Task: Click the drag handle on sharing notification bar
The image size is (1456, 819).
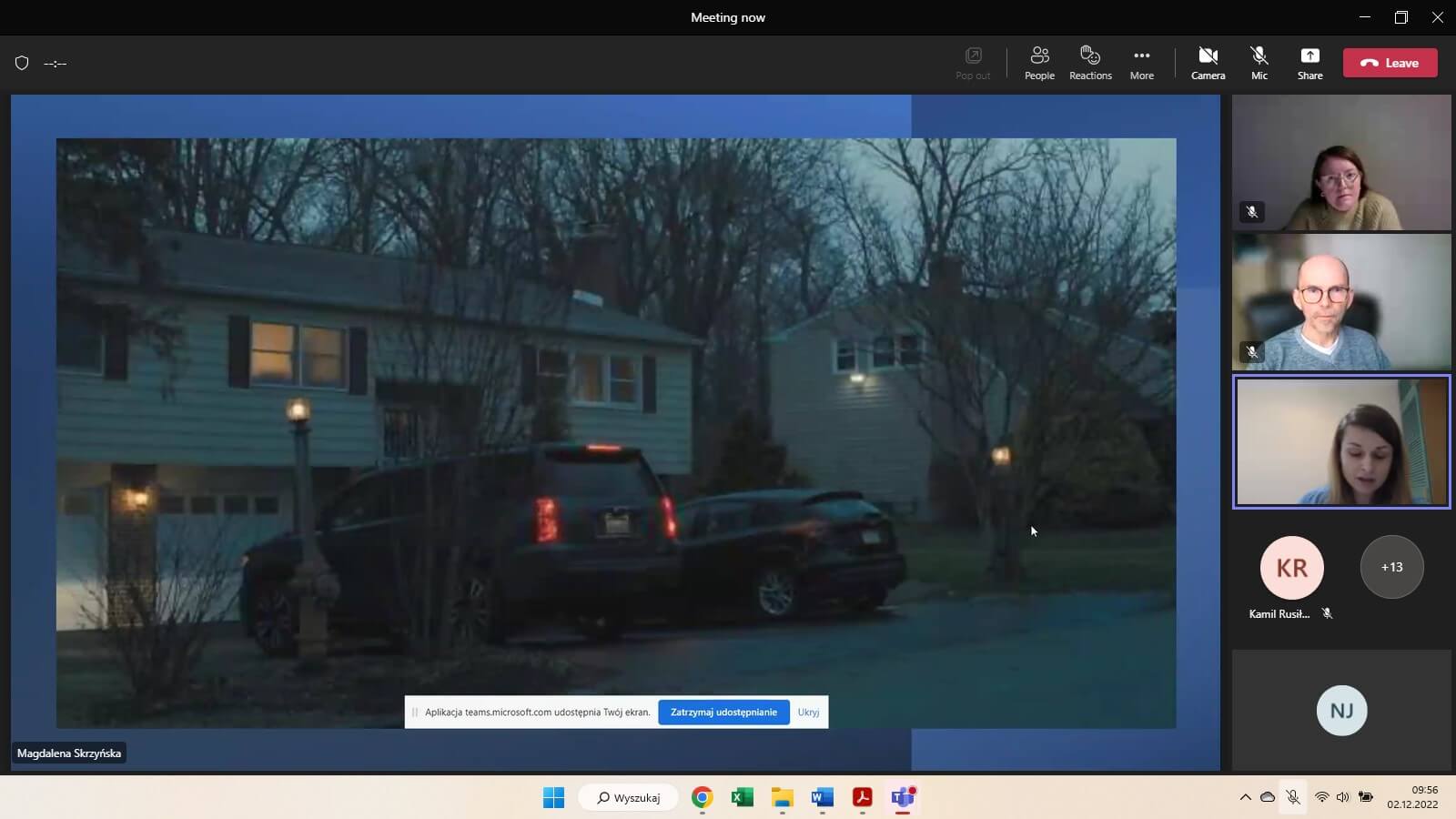Action: pos(415,712)
